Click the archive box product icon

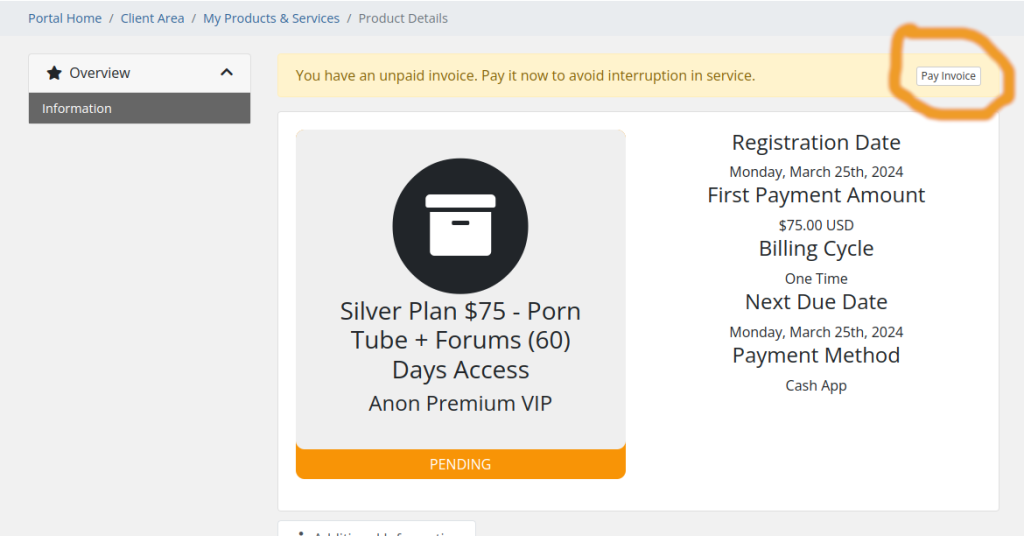pos(460,226)
